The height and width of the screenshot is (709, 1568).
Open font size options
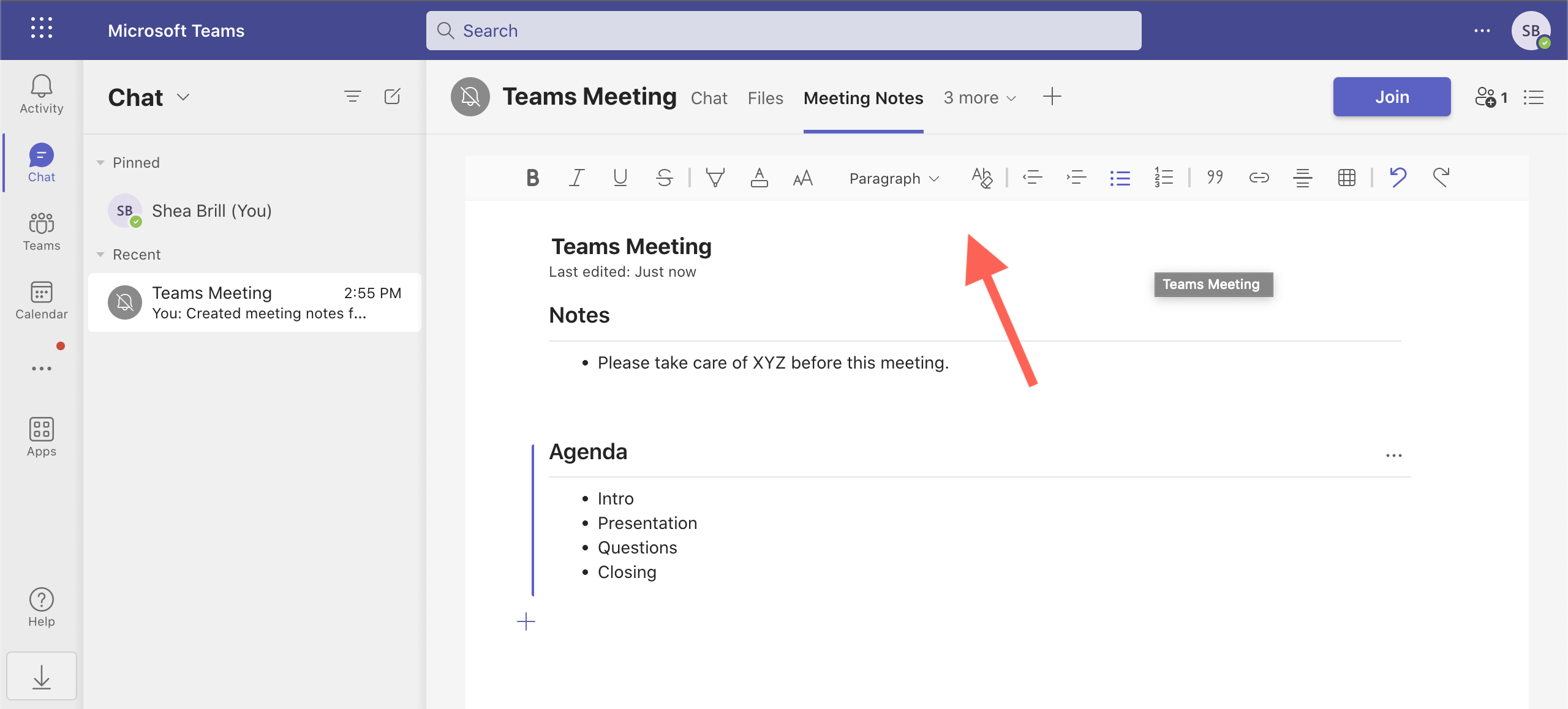(802, 178)
